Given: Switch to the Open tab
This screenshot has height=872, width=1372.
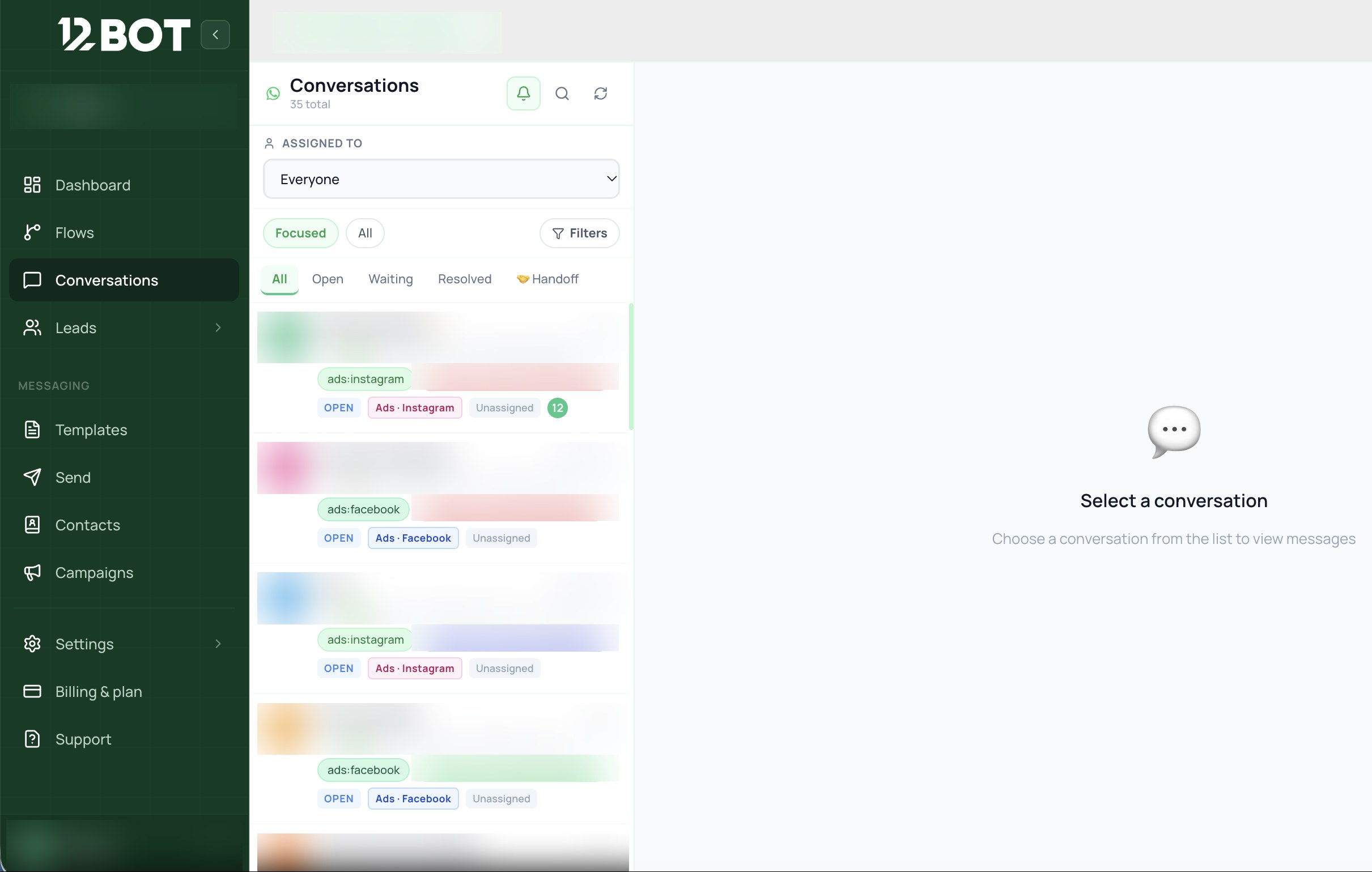Looking at the screenshot, I should tap(327, 279).
